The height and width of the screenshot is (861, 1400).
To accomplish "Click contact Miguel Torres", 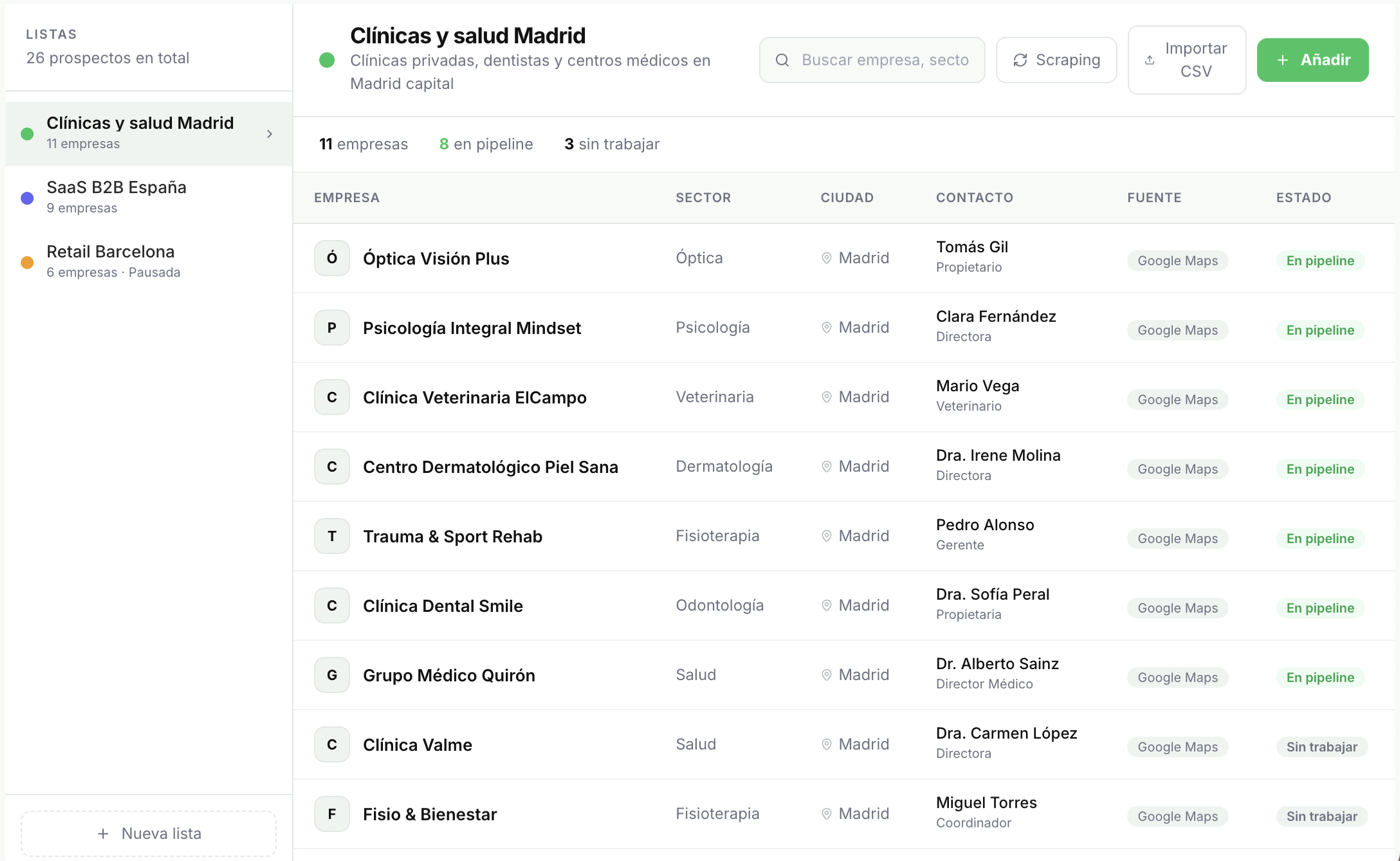I will tap(986, 803).
